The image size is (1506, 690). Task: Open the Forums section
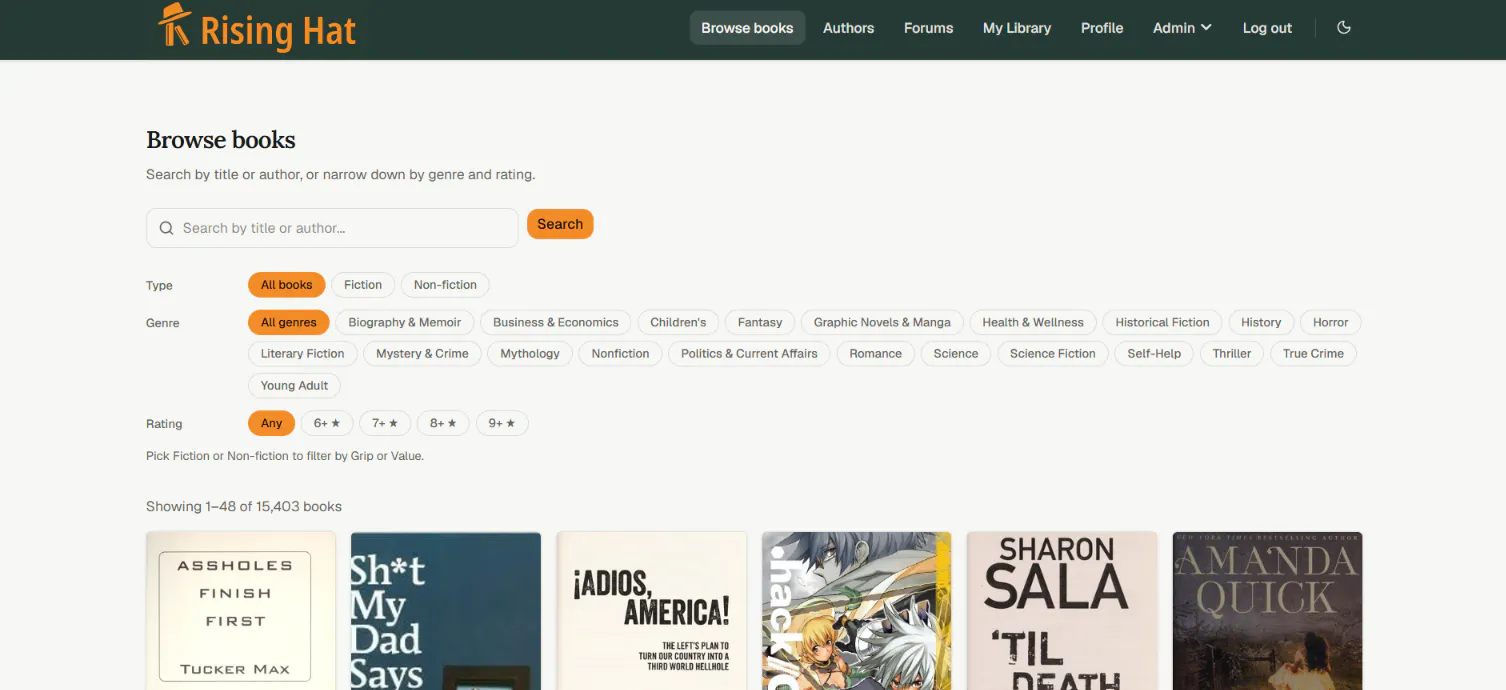pyautogui.click(x=928, y=28)
